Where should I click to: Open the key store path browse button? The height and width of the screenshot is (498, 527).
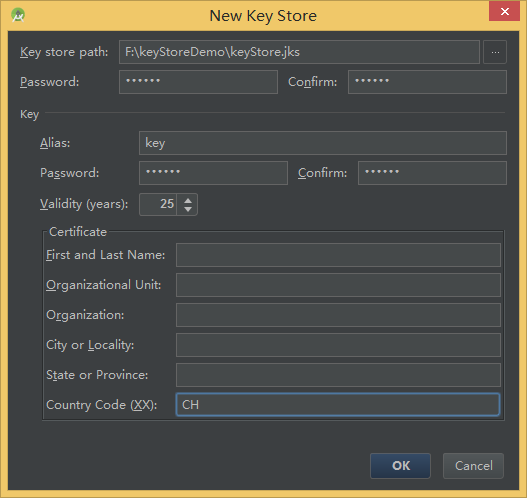coord(495,52)
